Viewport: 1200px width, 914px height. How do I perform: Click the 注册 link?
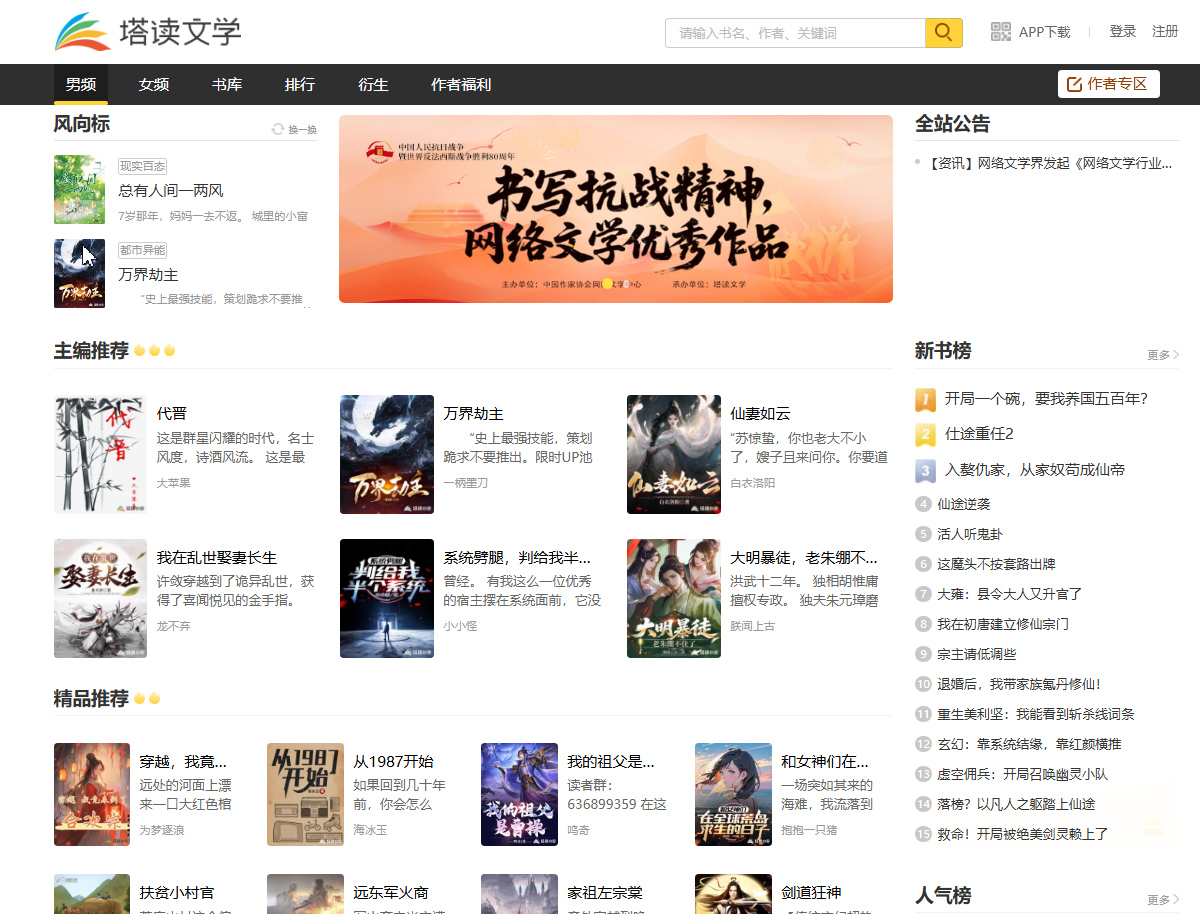(x=1165, y=32)
